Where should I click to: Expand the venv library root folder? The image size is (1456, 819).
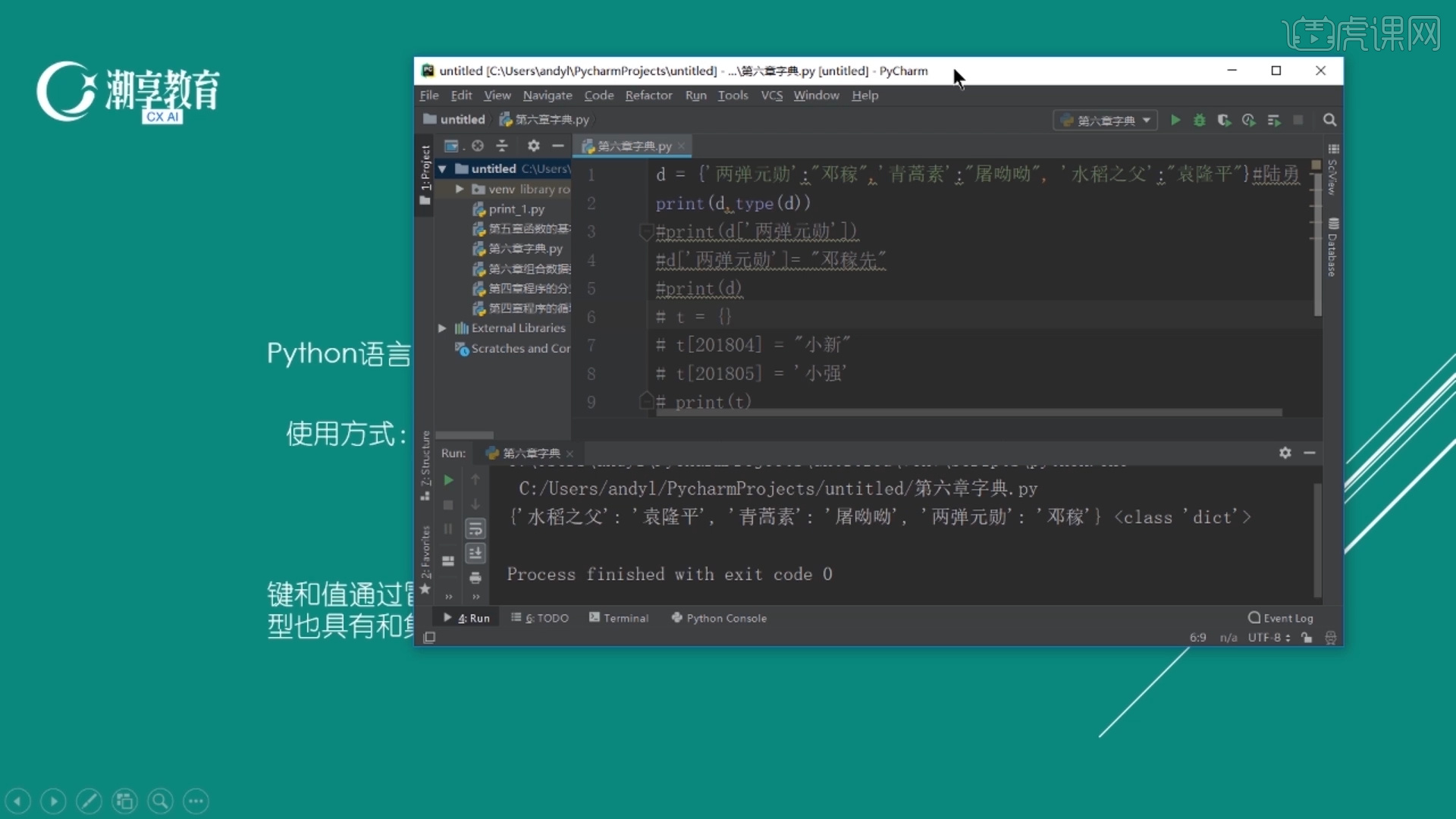point(460,189)
